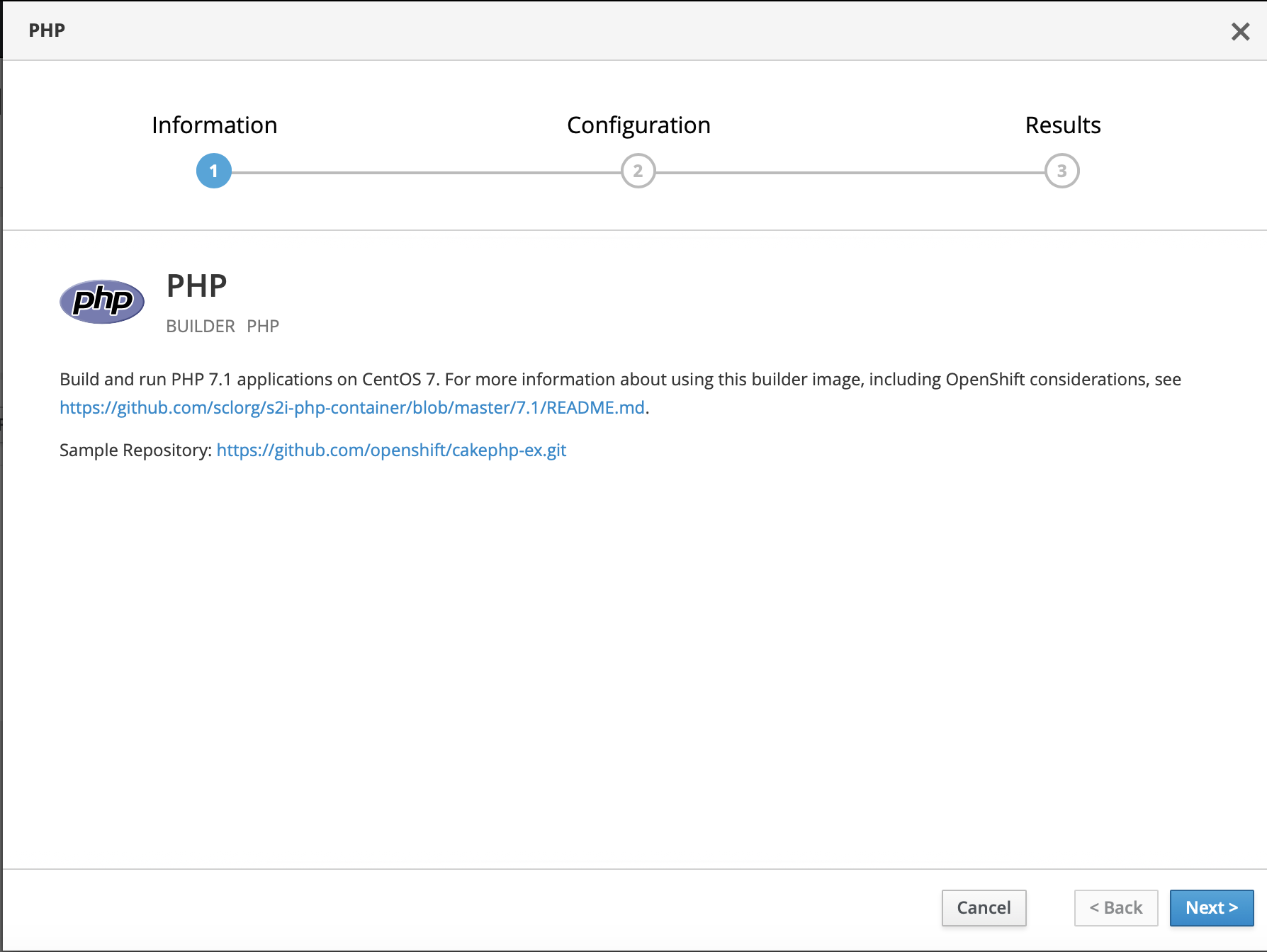
Task: Open the cakephp-ex.git sample repository link
Action: click(x=391, y=450)
